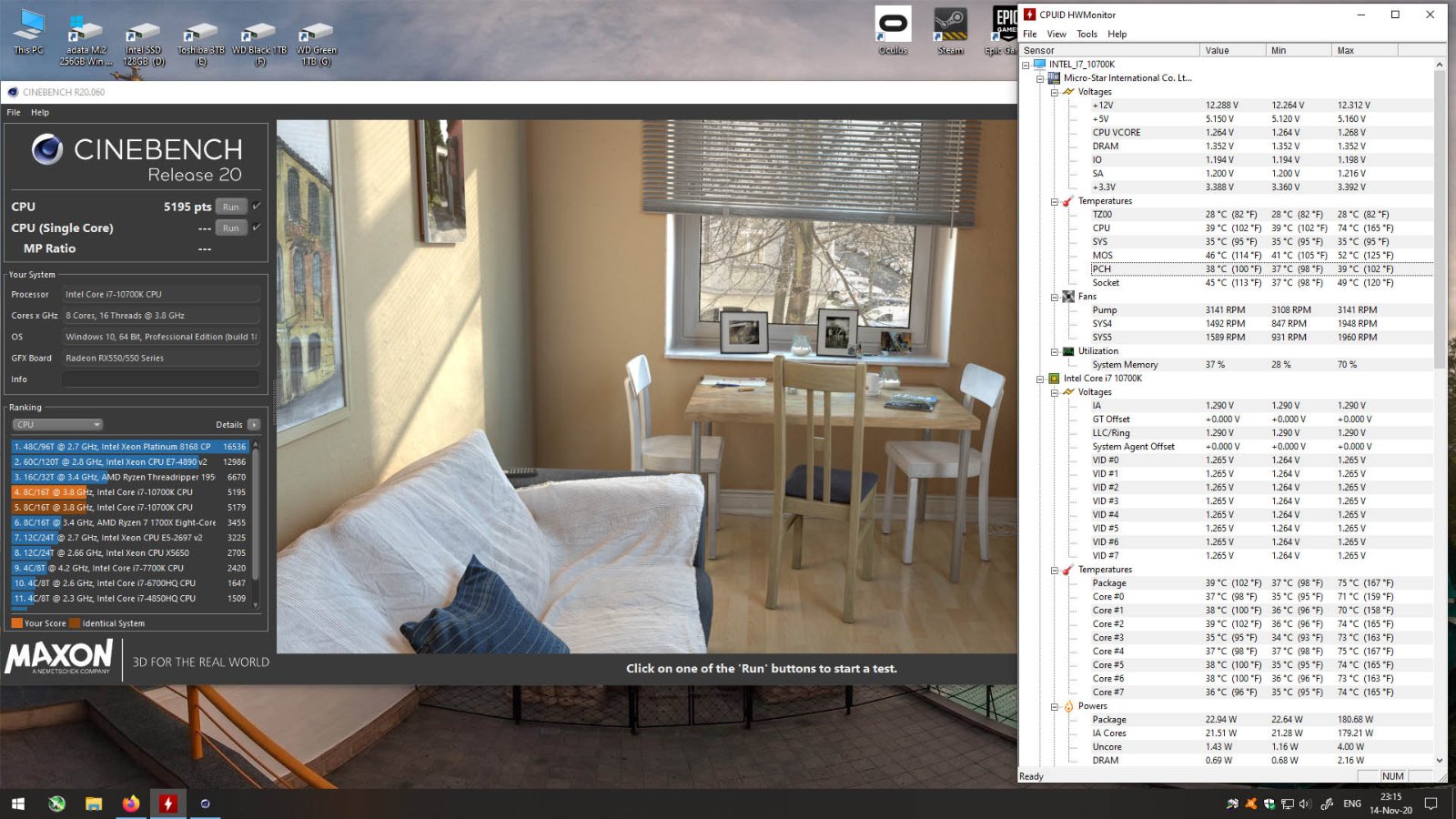Viewport: 1456px width, 819px height.
Task: Open HWMonitor Help menu
Action: [x=1117, y=35]
